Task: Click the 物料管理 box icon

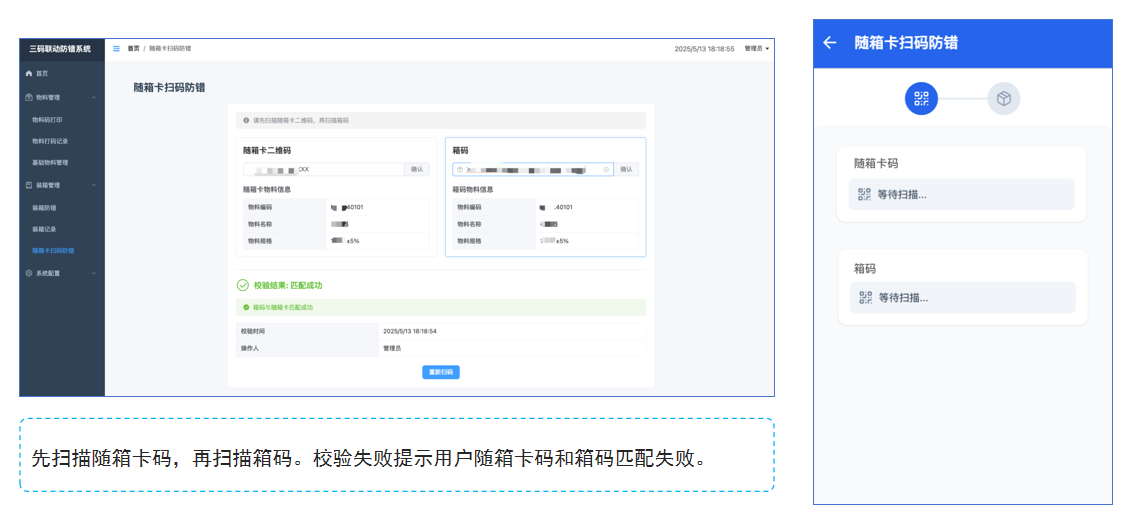Action: coord(29,97)
